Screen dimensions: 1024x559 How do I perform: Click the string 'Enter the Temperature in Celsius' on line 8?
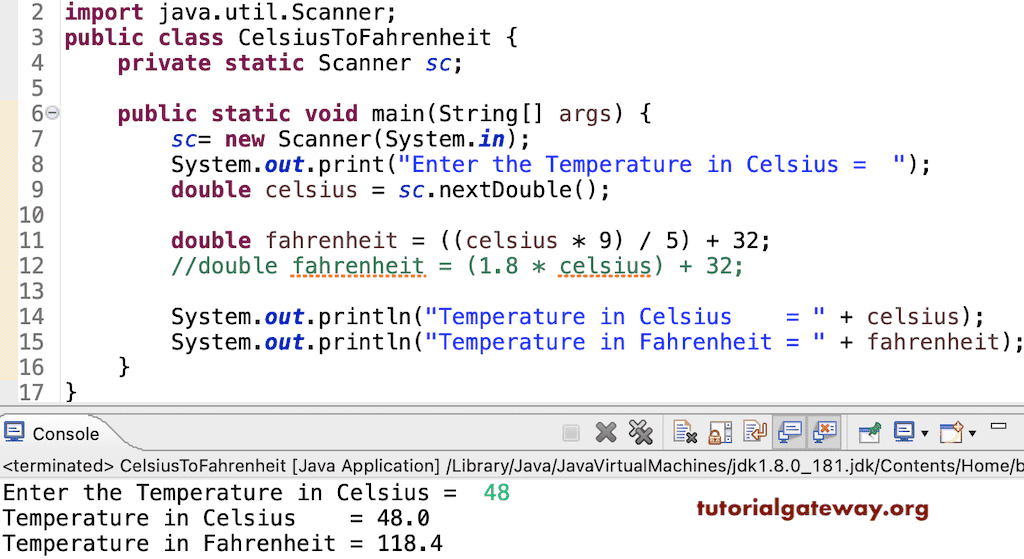[624, 165]
